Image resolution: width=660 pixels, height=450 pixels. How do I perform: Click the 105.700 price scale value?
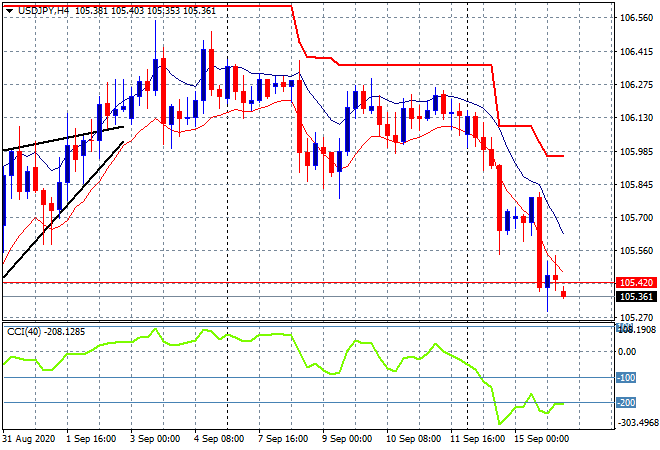pos(636,218)
